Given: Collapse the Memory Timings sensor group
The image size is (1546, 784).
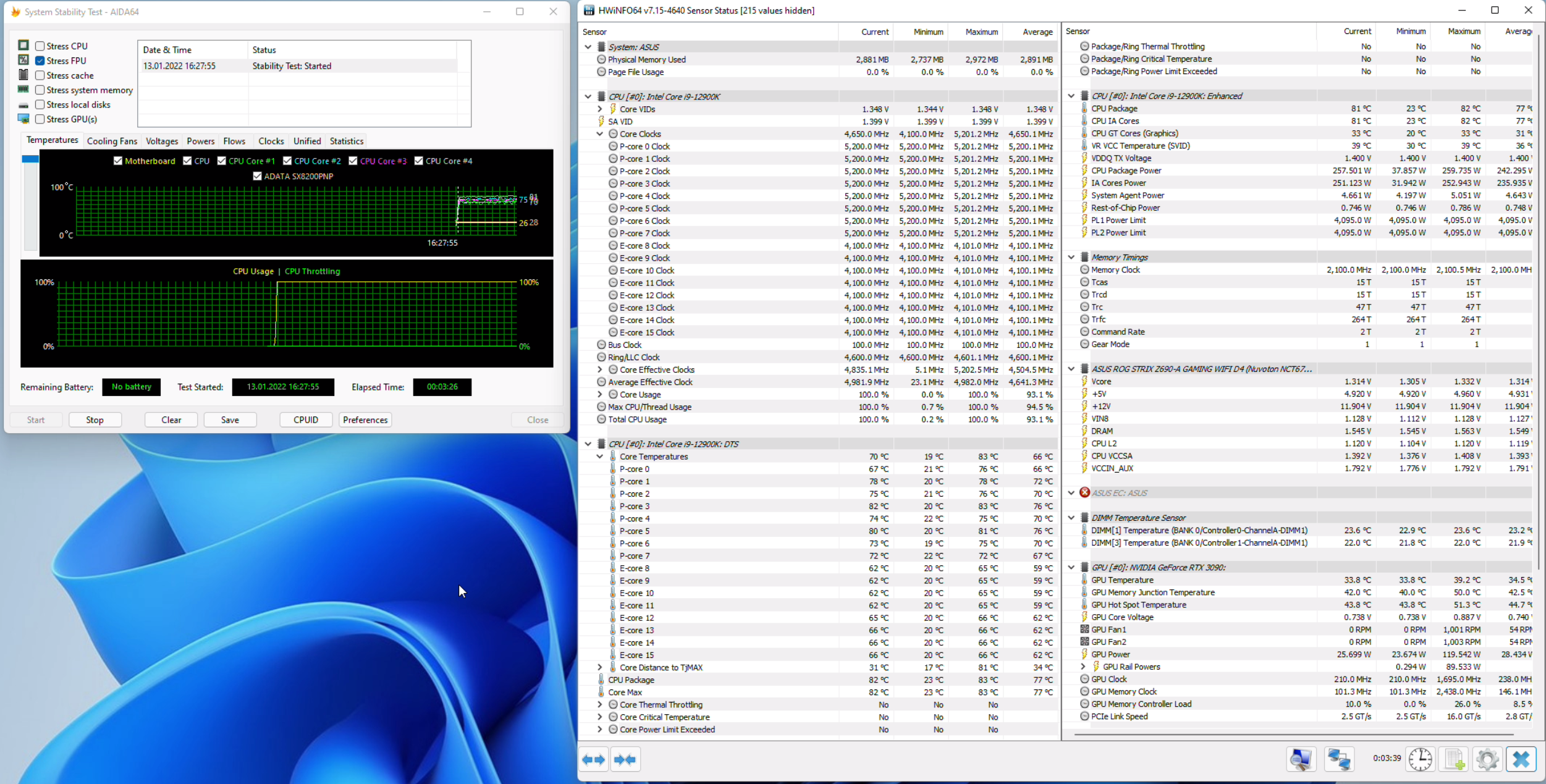Looking at the screenshot, I should click(1071, 257).
